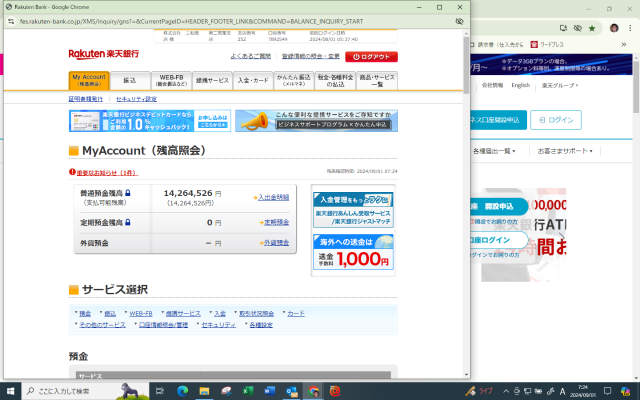This screenshot has height=400, width=640.
Task: Click 取引状況照会 link in サービス選択 box
Action: (256, 313)
